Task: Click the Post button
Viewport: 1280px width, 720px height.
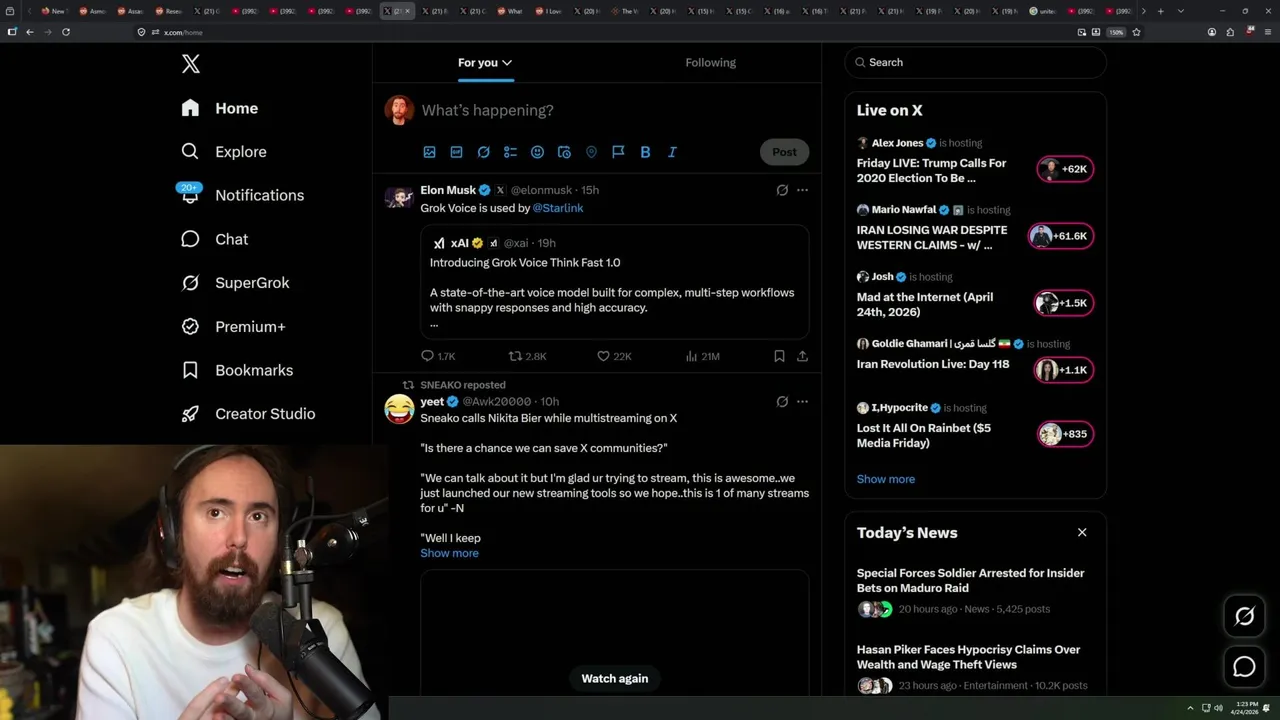Action: tap(784, 152)
